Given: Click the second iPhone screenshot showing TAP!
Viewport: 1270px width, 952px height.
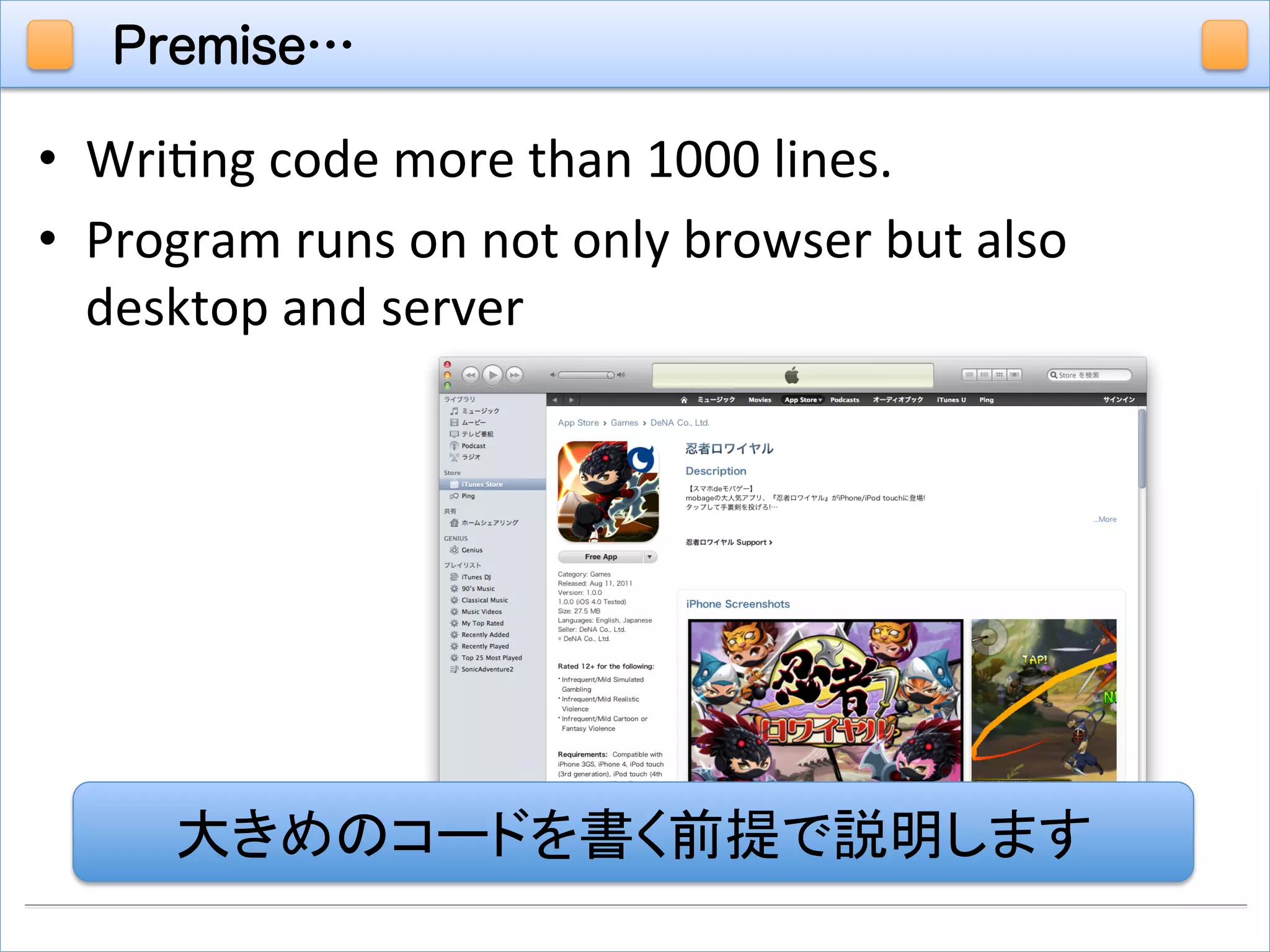Looking at the screenshot, I should (1044, 700).
